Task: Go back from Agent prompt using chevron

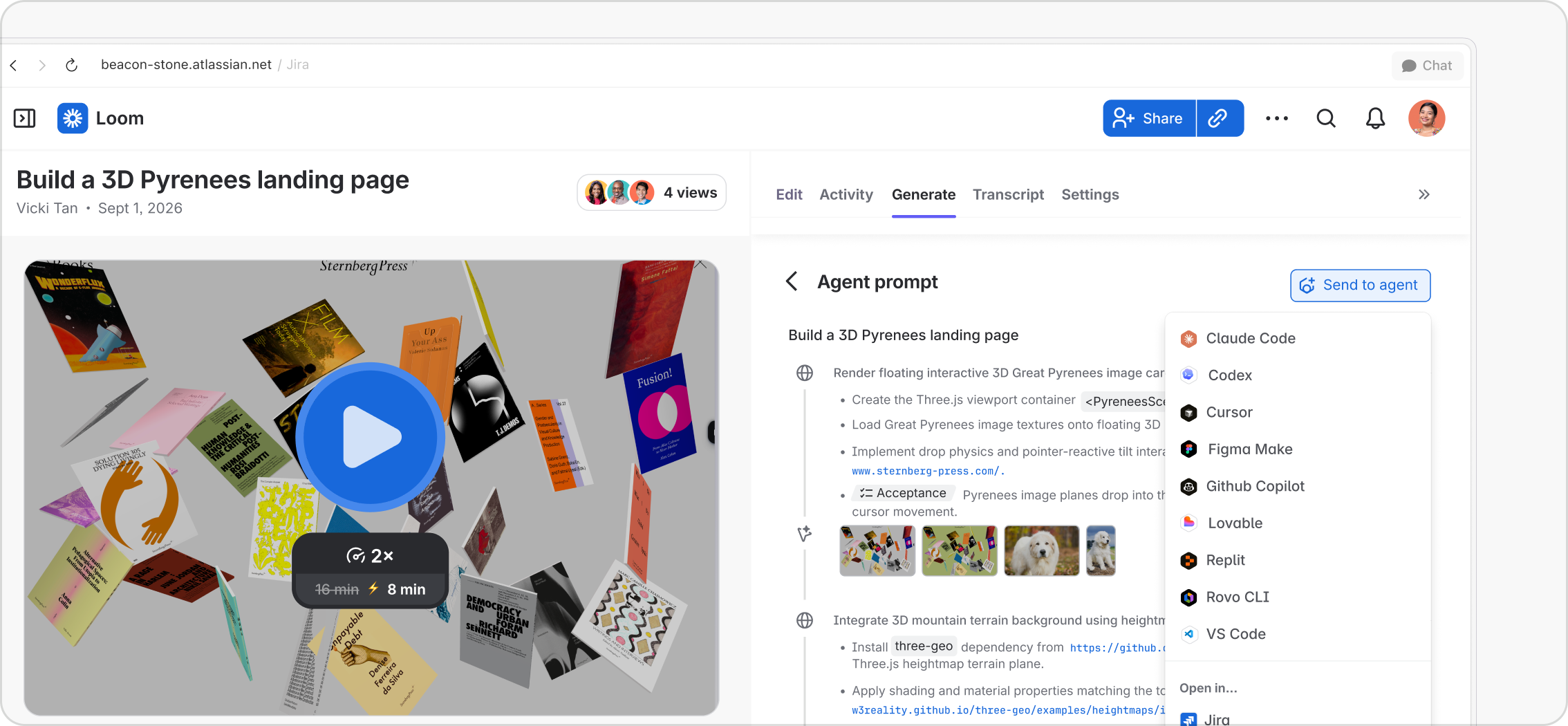Action: (792, 281)
